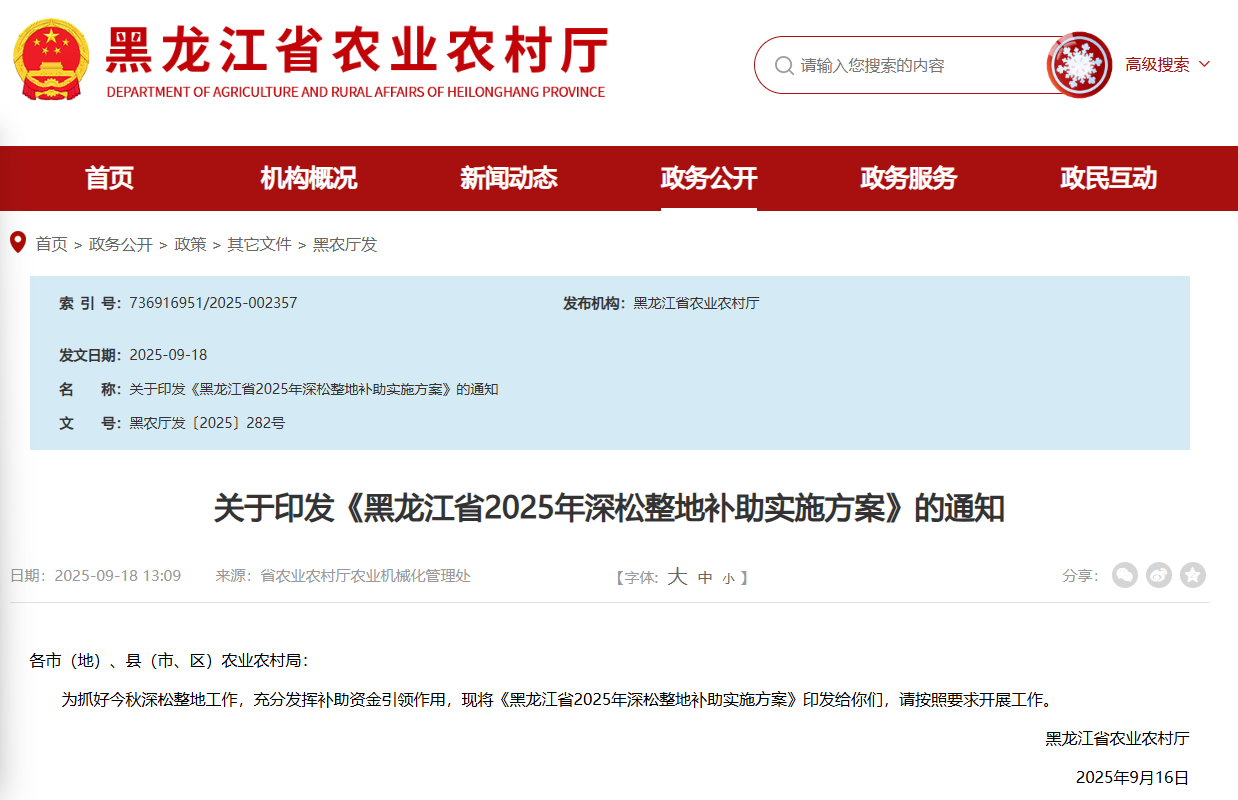Set font size to large (大)
The image size is (1238, 800).
677,577
